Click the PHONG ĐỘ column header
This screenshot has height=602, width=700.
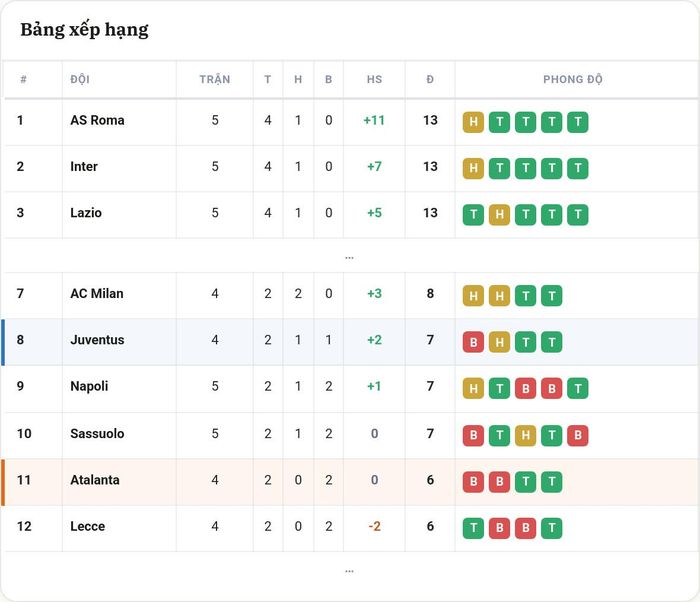coord(573,79)
